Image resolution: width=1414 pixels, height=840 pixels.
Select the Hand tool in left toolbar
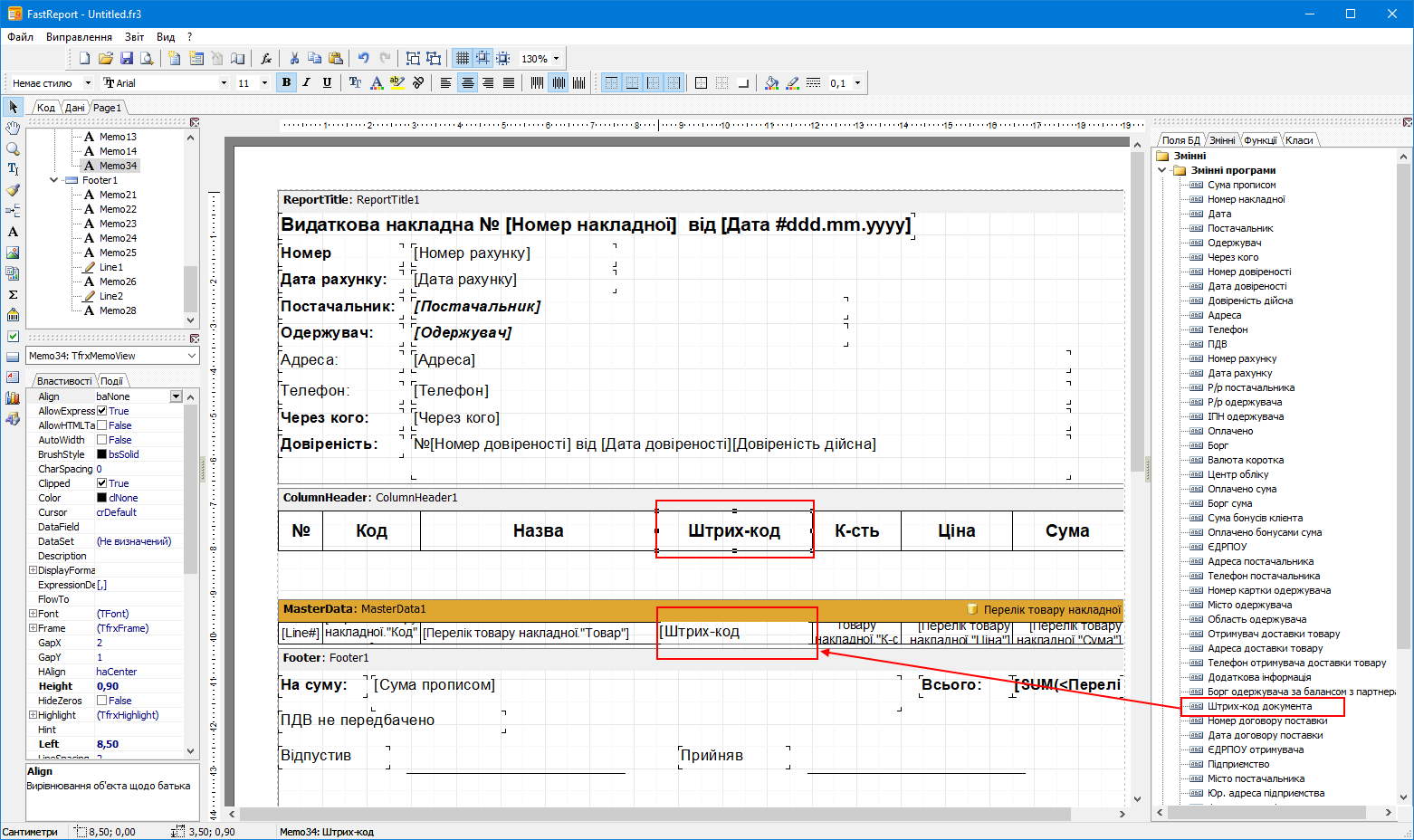(x=13, y=128)
